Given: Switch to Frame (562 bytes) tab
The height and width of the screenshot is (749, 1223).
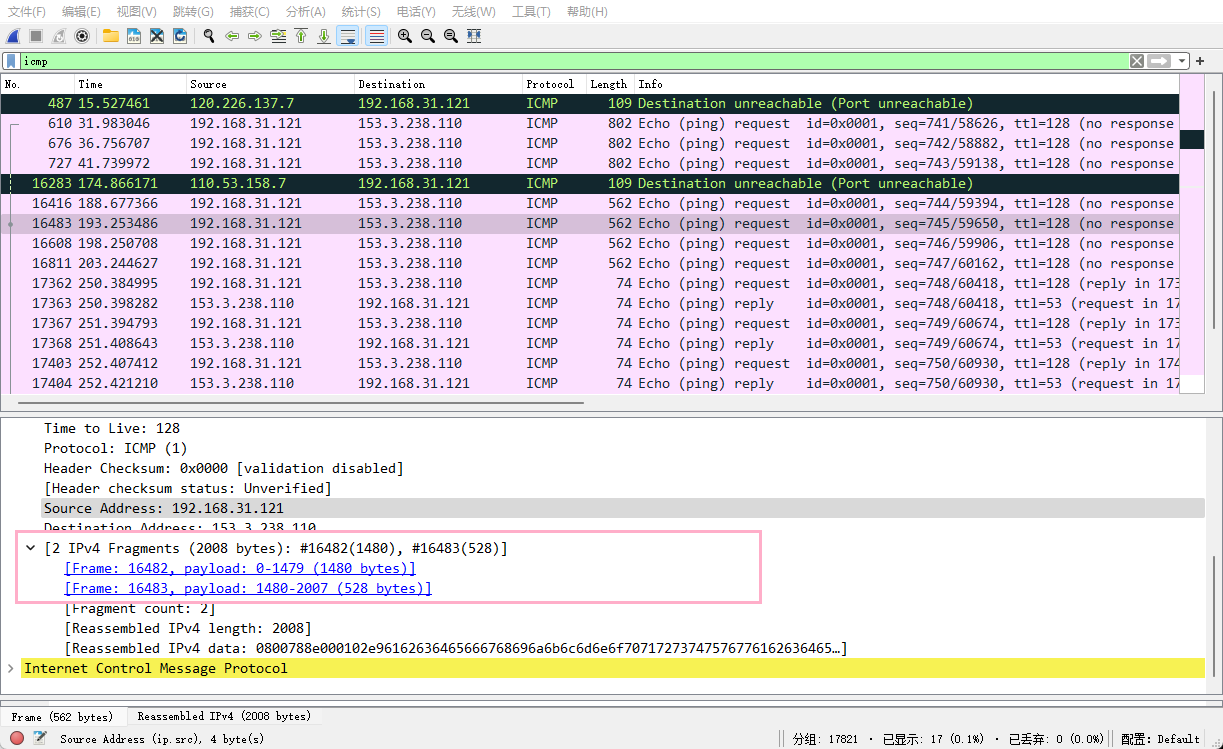Looking at the screenshot, I should [62, 716].
